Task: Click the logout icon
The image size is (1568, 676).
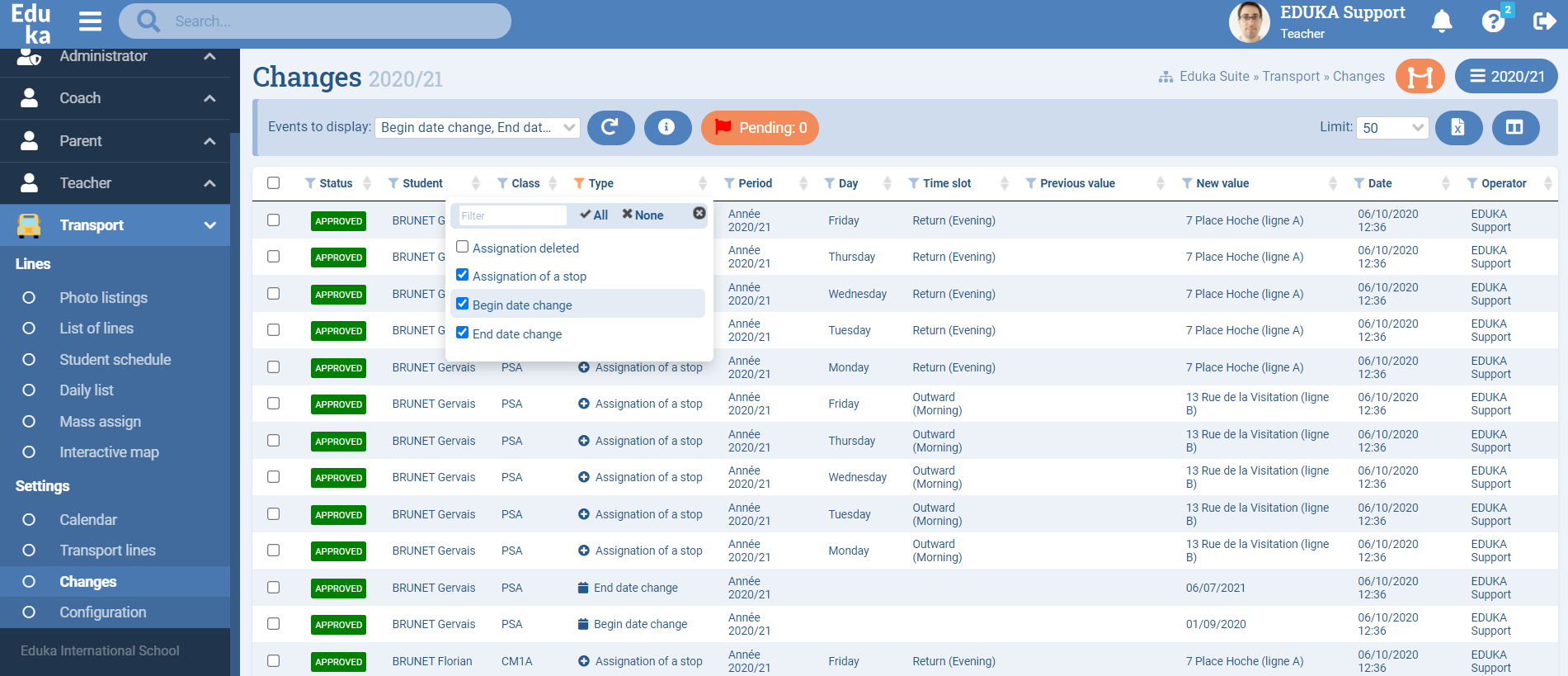Action: [x=1544, y=21]
